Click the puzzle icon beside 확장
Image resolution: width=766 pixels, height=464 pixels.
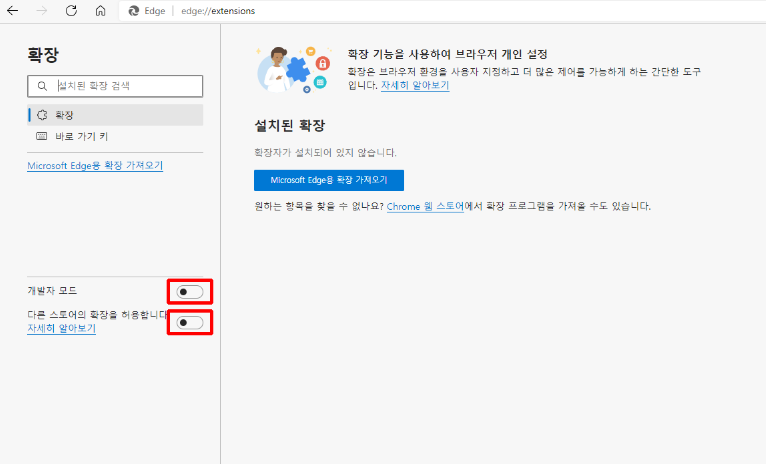coord(42,115)
